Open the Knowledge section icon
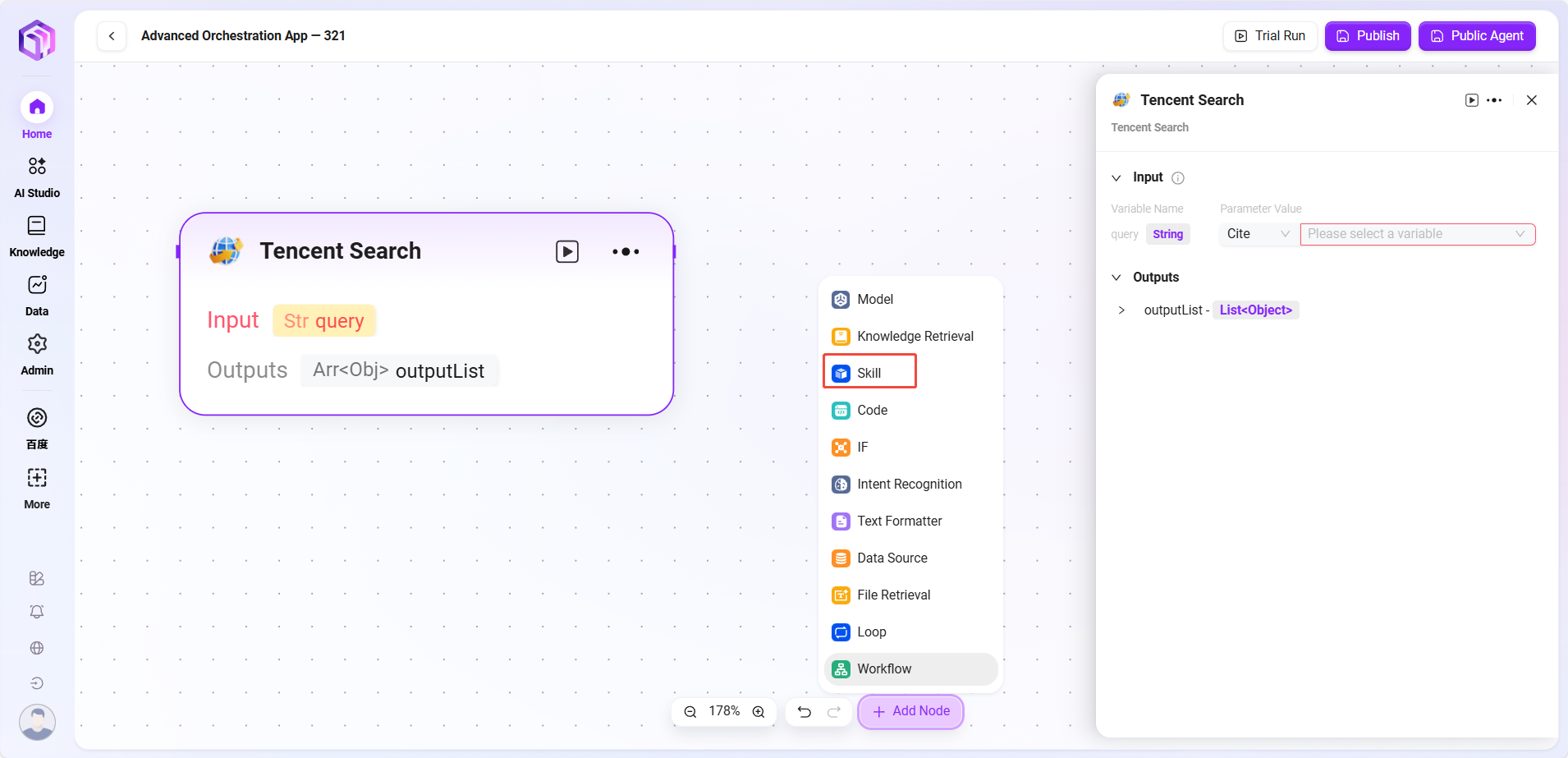The image size is (1568, 758). point(37,226)
